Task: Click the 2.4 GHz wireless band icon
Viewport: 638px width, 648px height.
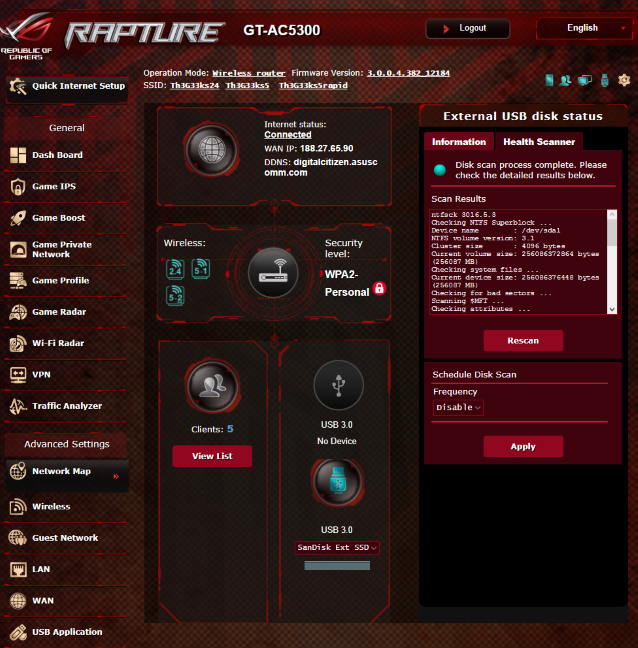Action: coord(175,269)
